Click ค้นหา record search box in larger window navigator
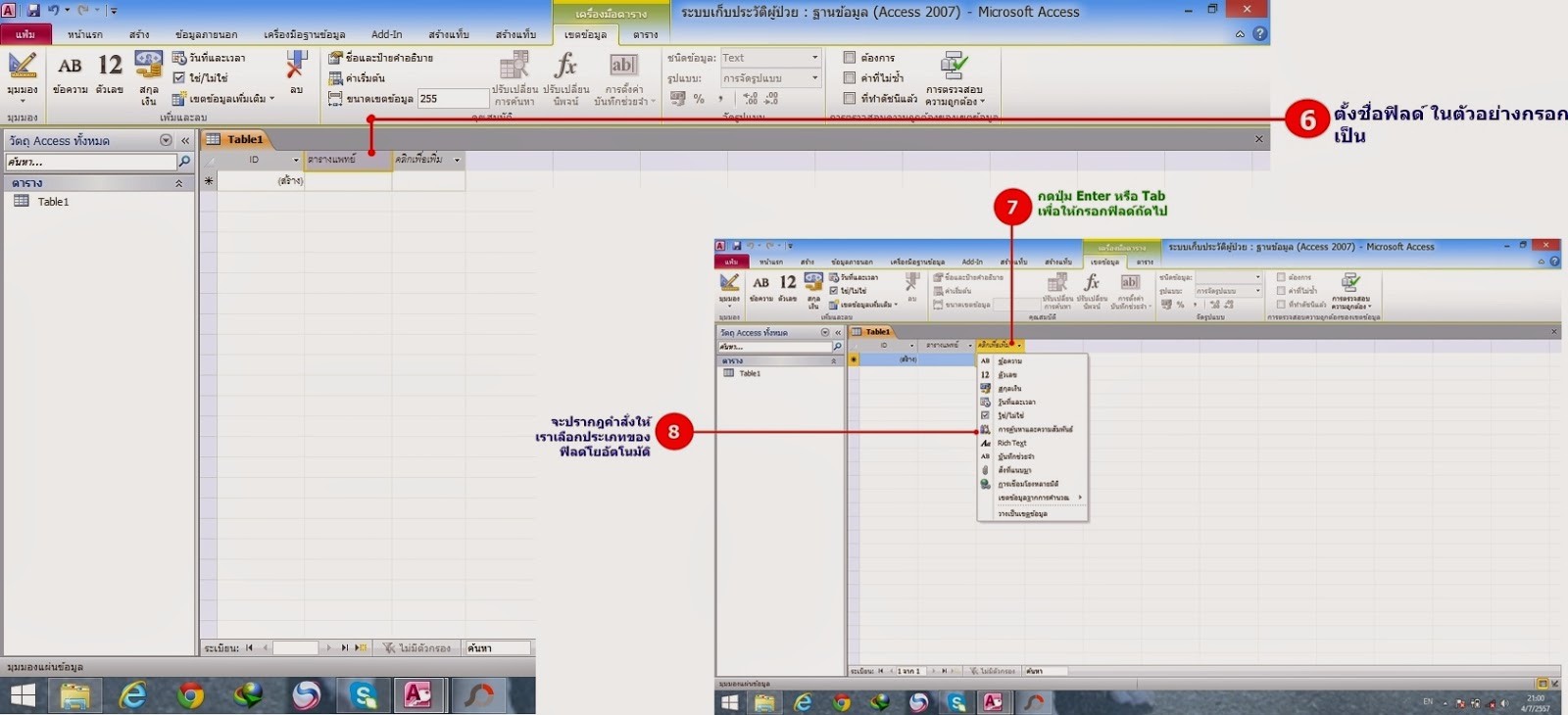This screenshot has height=715, width=1568. point(498,647)
